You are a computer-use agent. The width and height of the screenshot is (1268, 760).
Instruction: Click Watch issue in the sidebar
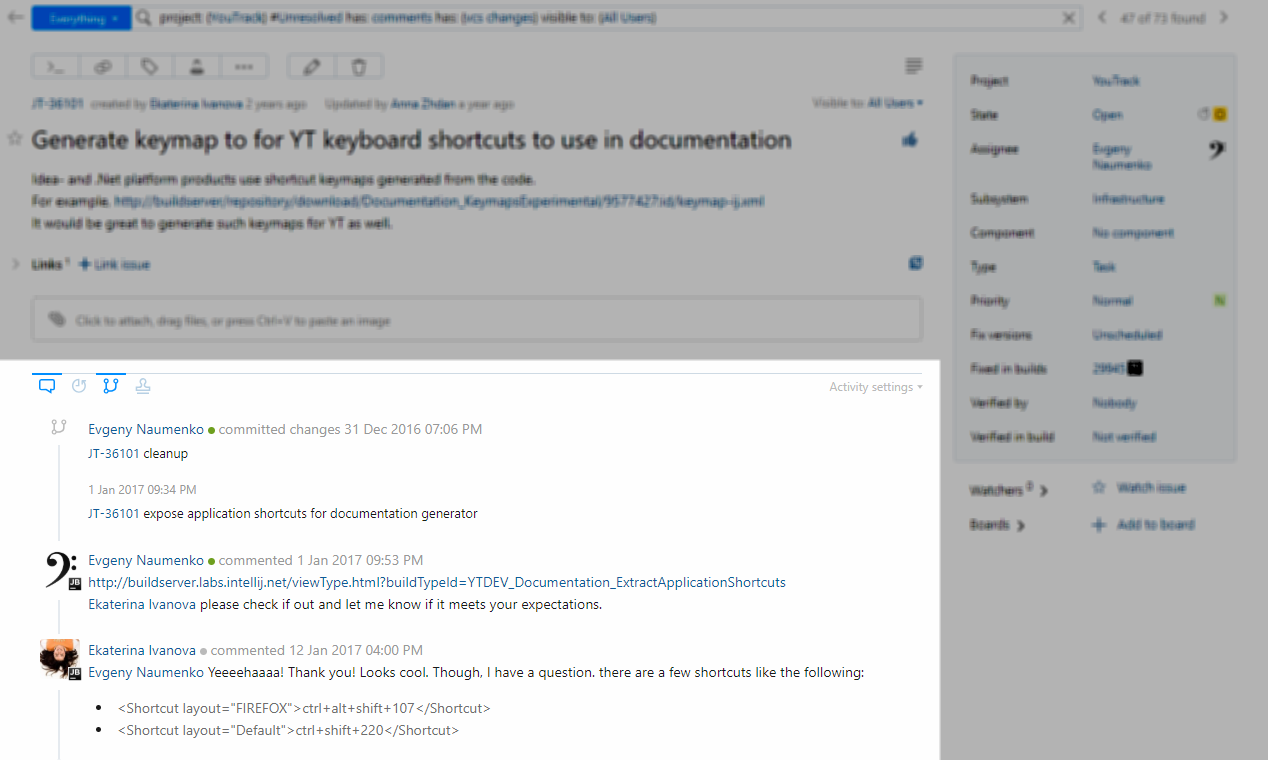tap(1150, 488)
